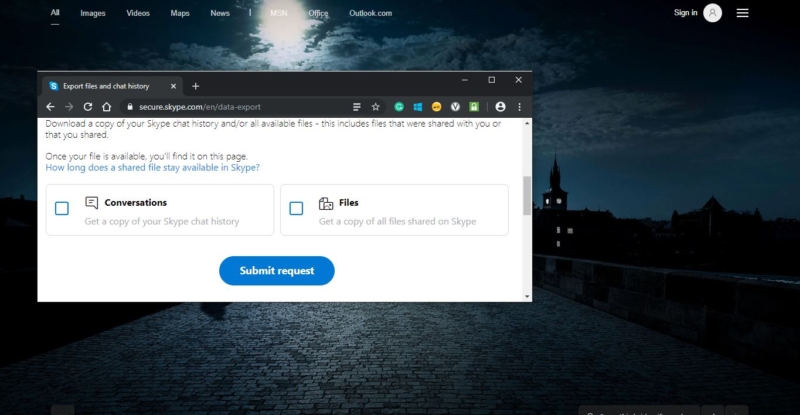The width and height of the screenshot is (800, 415).
Task: Go back with the browser back arrow
Action: (50, 107)
